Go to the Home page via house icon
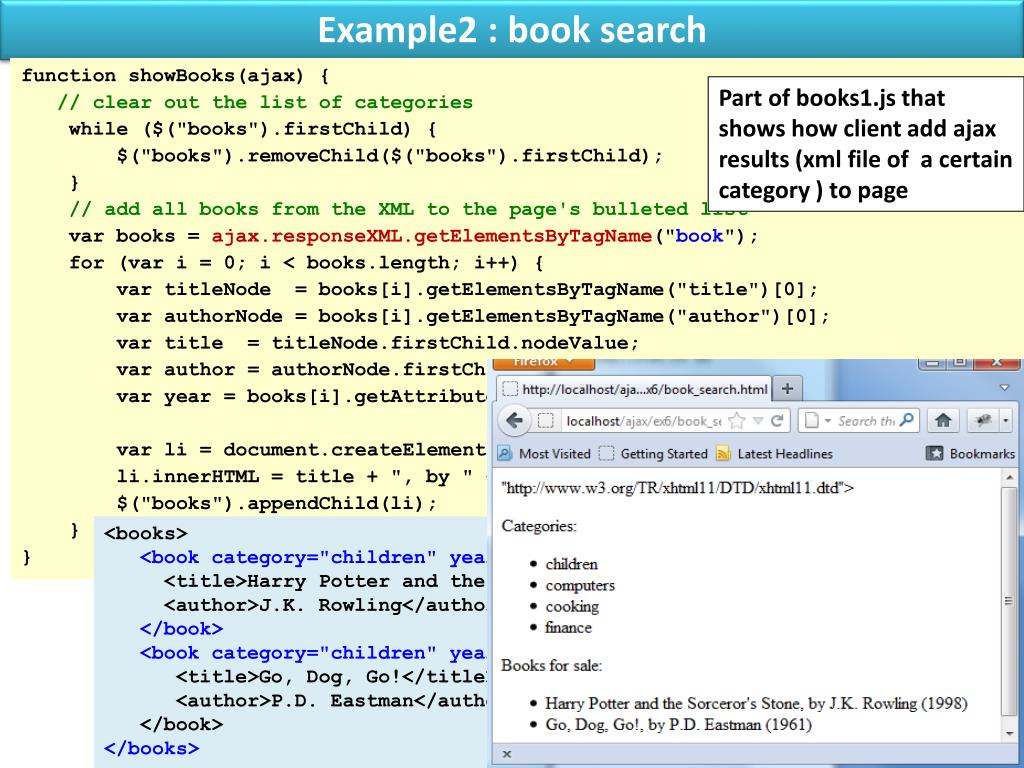The height and width of the screenshot is (768, 1024). coord(943,421)
